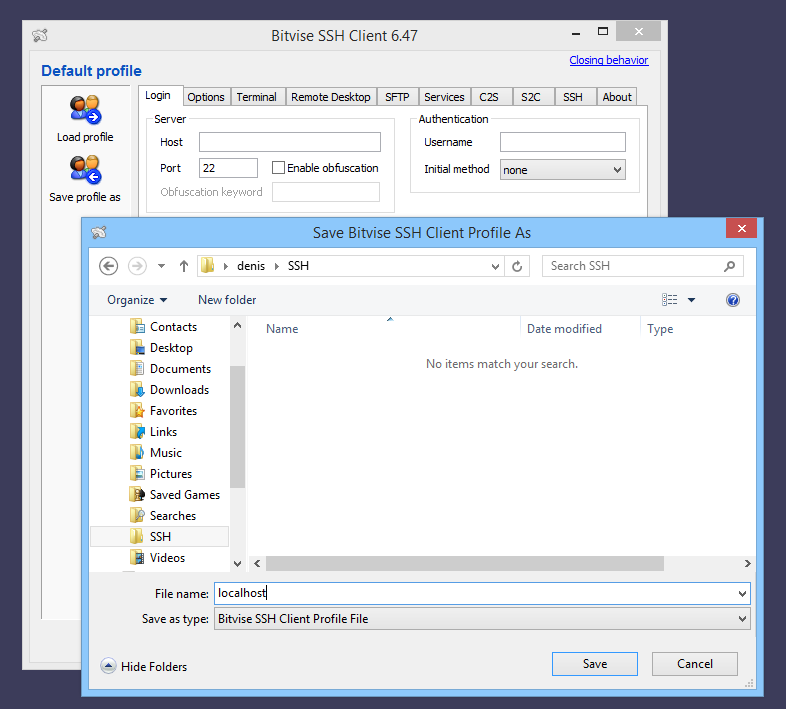Image resolution: width=786 pixels, height=709 pixels.
Task: Switch to the Remote Desktop tab
Action: [331, 97]
